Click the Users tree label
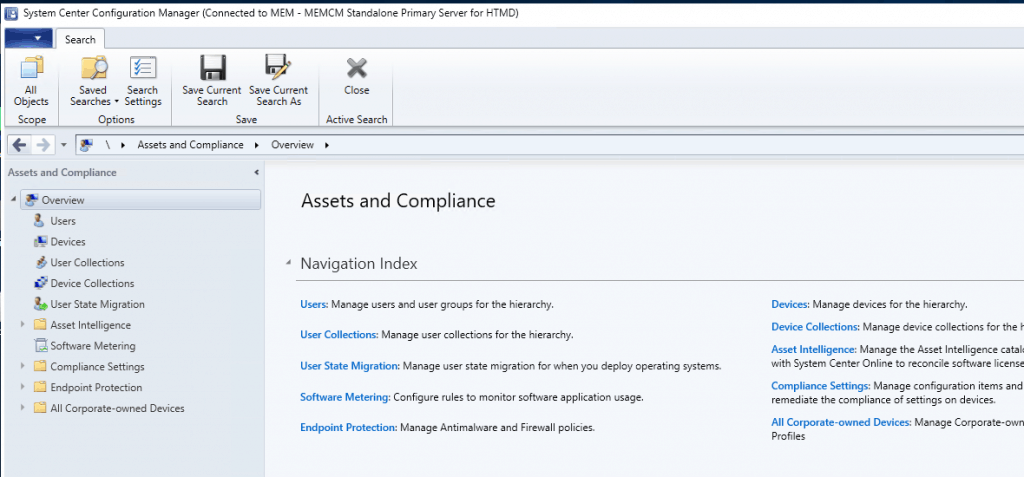This screenshot has height=477, width=1024. coord(63,221)
